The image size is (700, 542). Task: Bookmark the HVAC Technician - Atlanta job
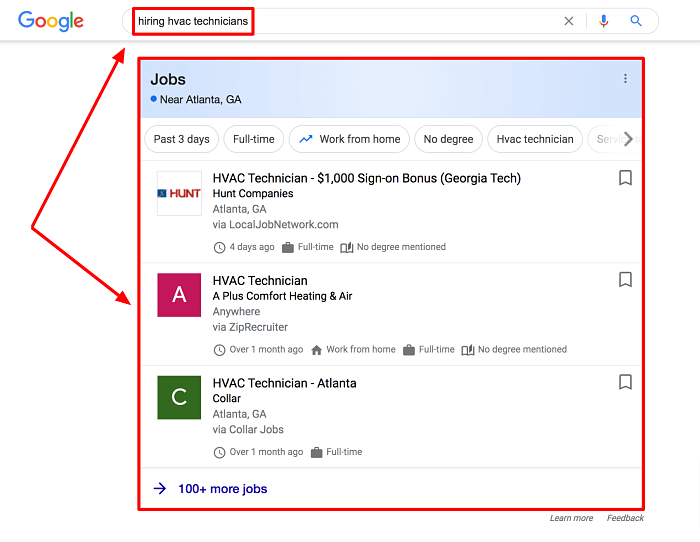[625, 382]
